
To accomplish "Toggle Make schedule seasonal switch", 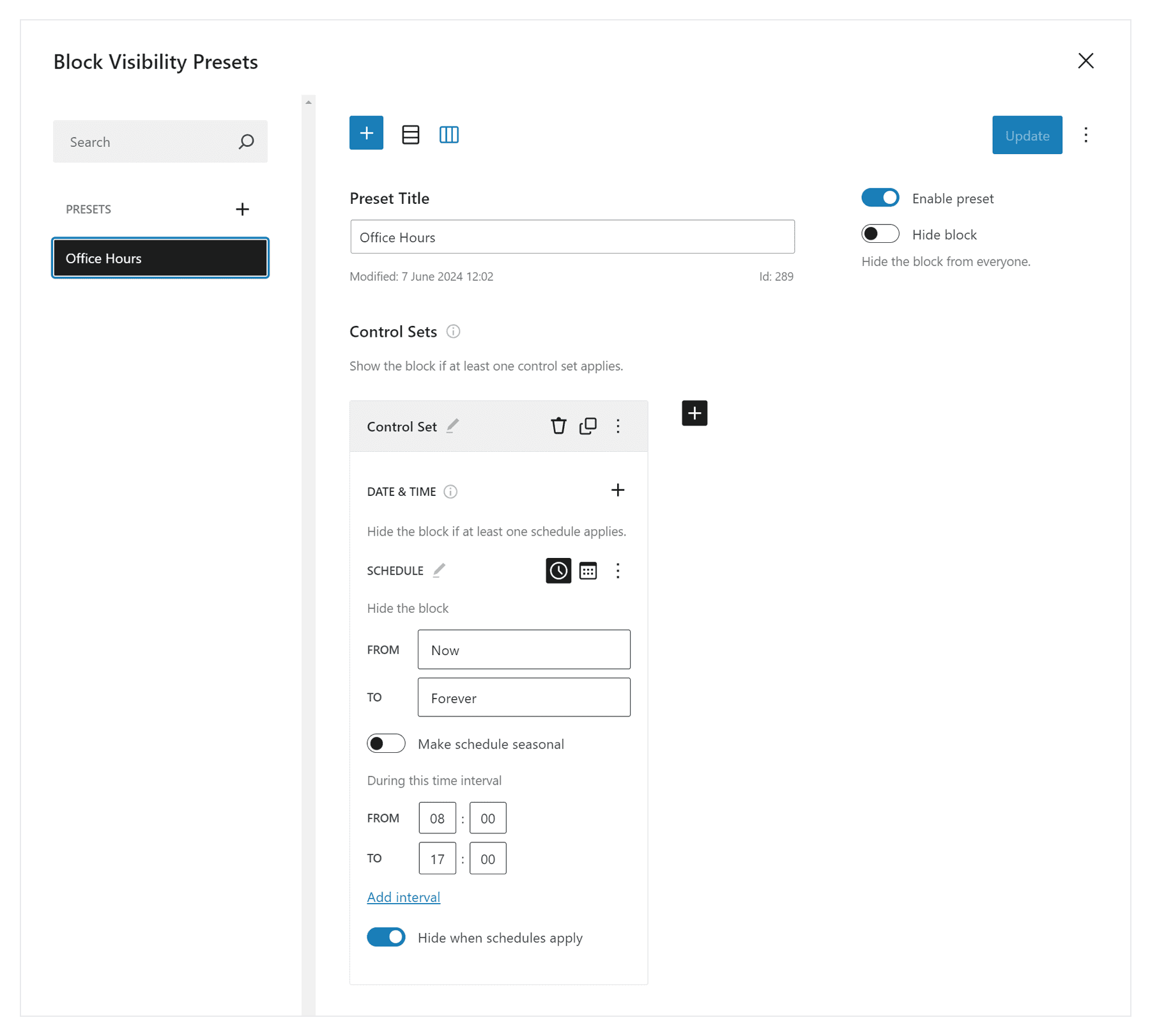I will click(x=386, y=743).
